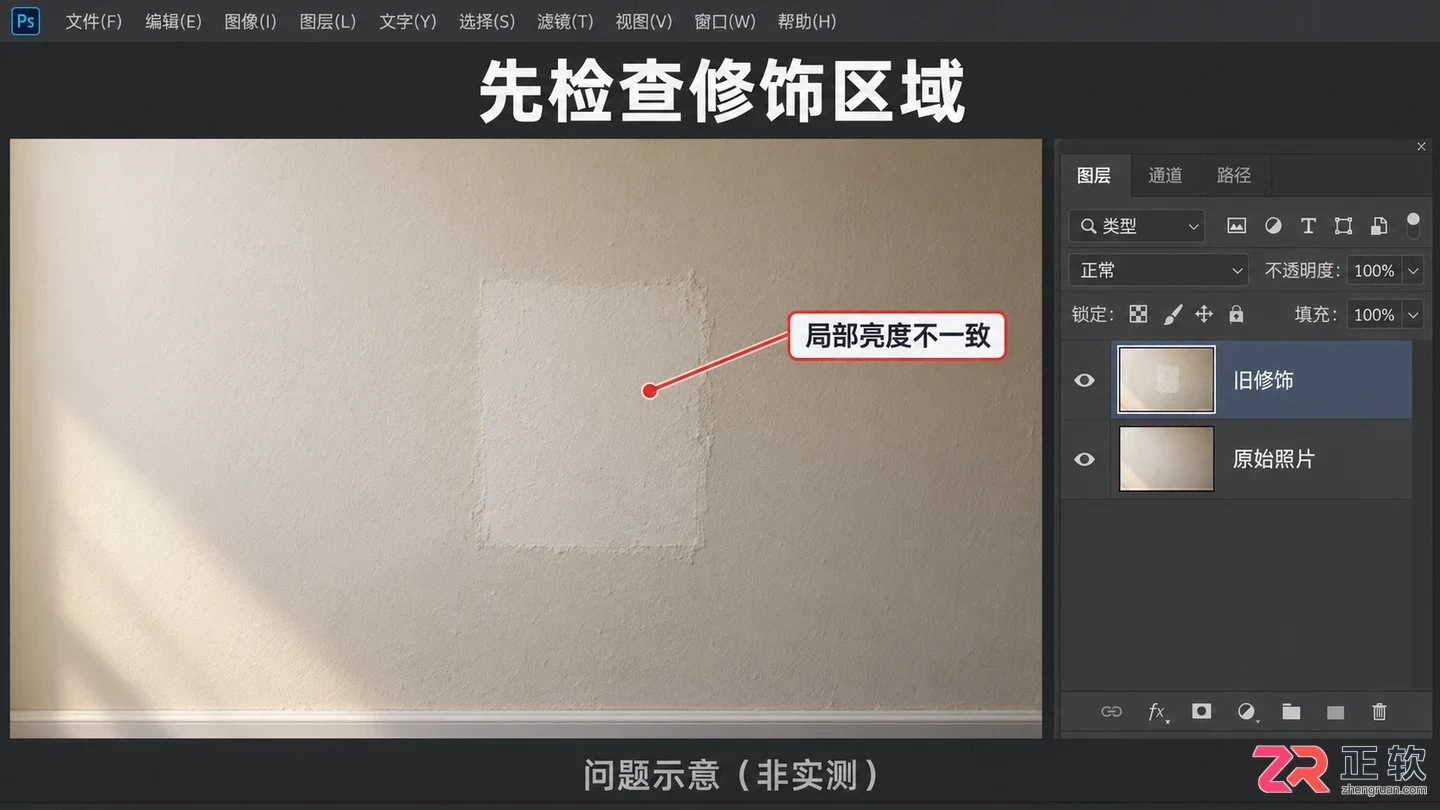Open the 类型 layer filter dropdown
Viewport: 1440px width, 810px height.
(x=1137, y=226)
